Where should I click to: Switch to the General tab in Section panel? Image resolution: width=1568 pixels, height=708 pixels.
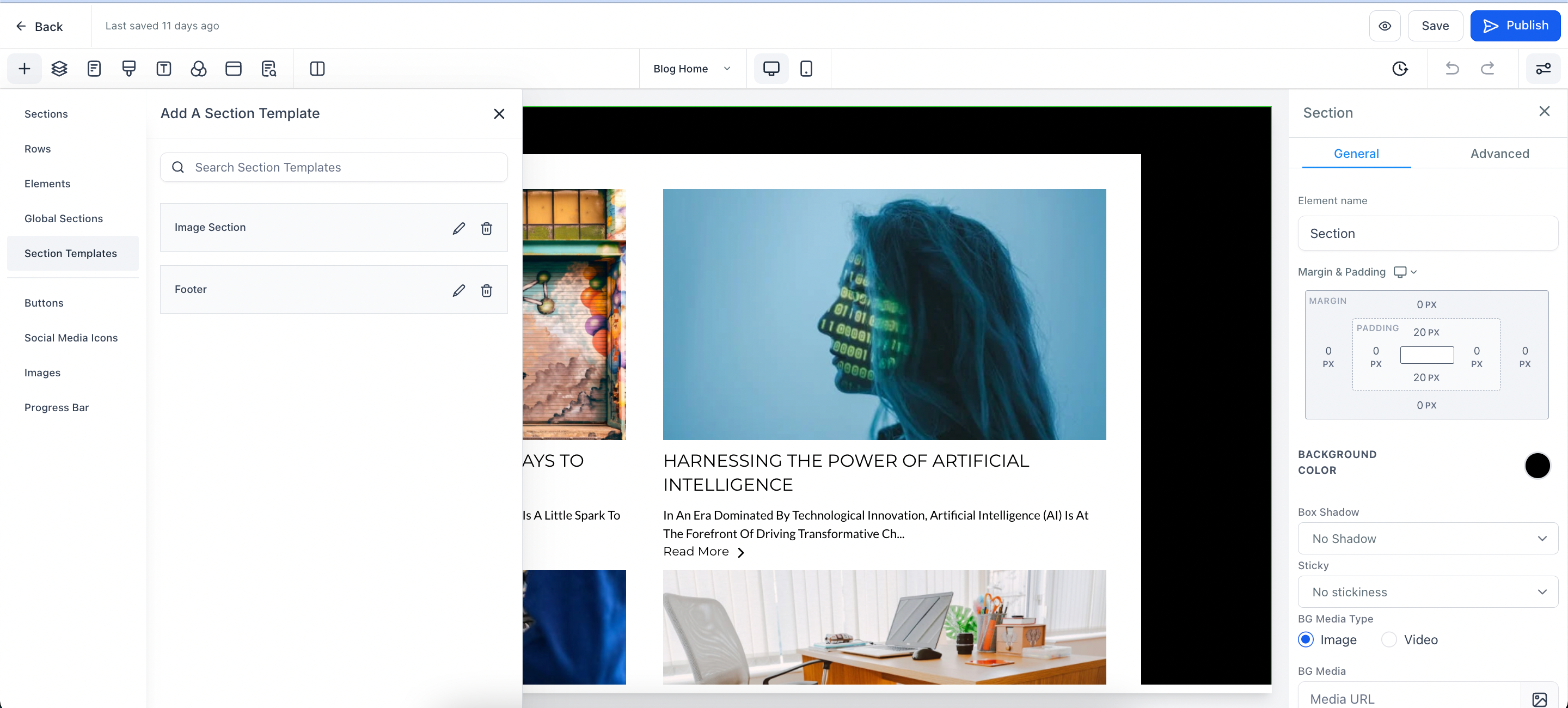tap(1357, 154)
